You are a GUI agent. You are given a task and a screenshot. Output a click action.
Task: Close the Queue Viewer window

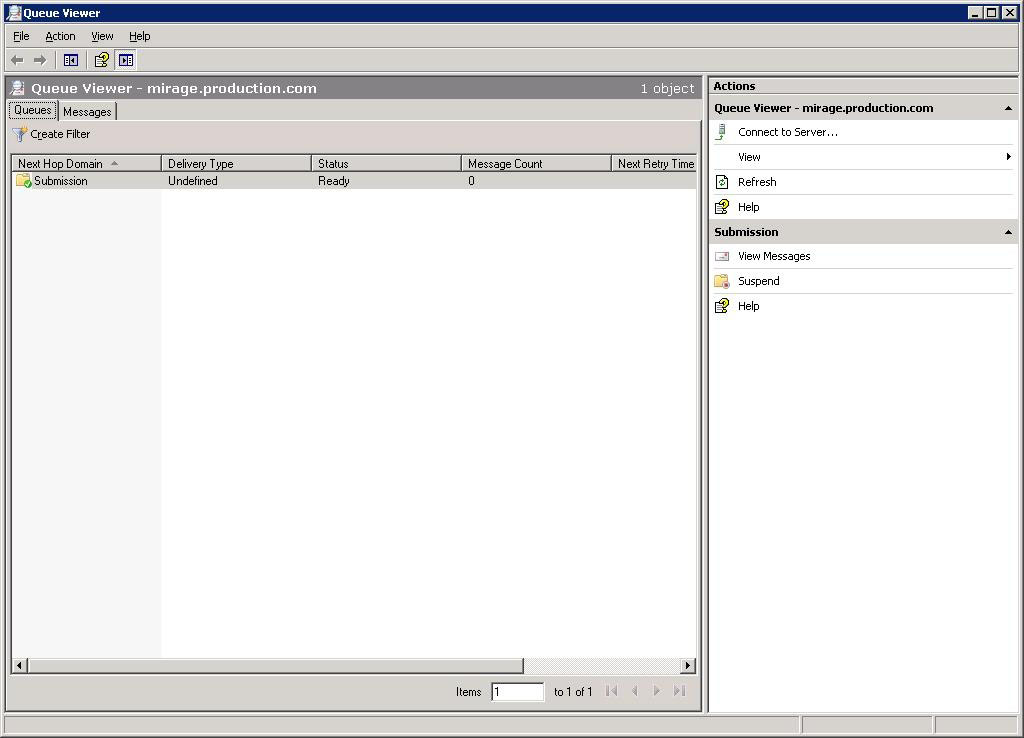click(x=1010, y=12)
